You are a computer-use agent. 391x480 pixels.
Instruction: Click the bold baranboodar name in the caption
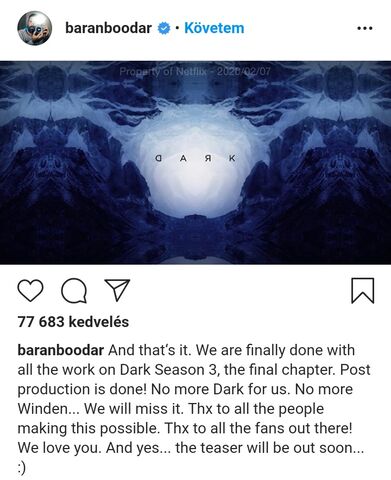pos(61,350)
